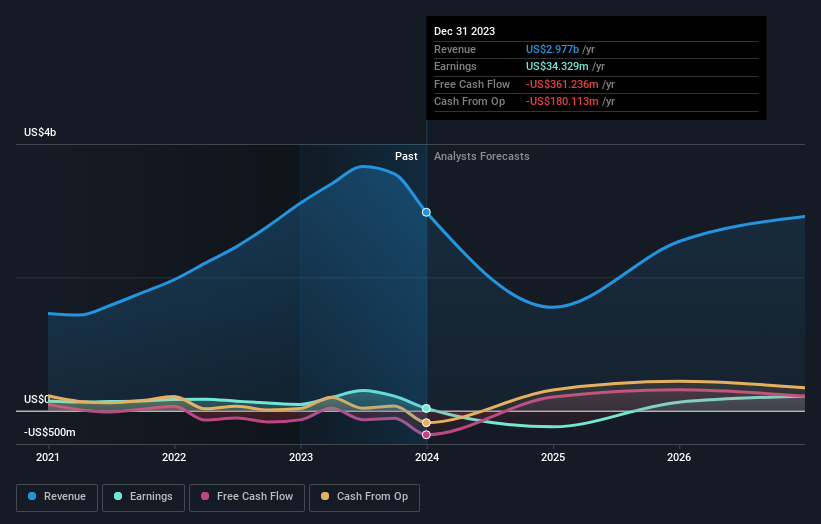821x524 pixels.
Task: Select the 2023 x-axis label
Action: click(301, 457)
